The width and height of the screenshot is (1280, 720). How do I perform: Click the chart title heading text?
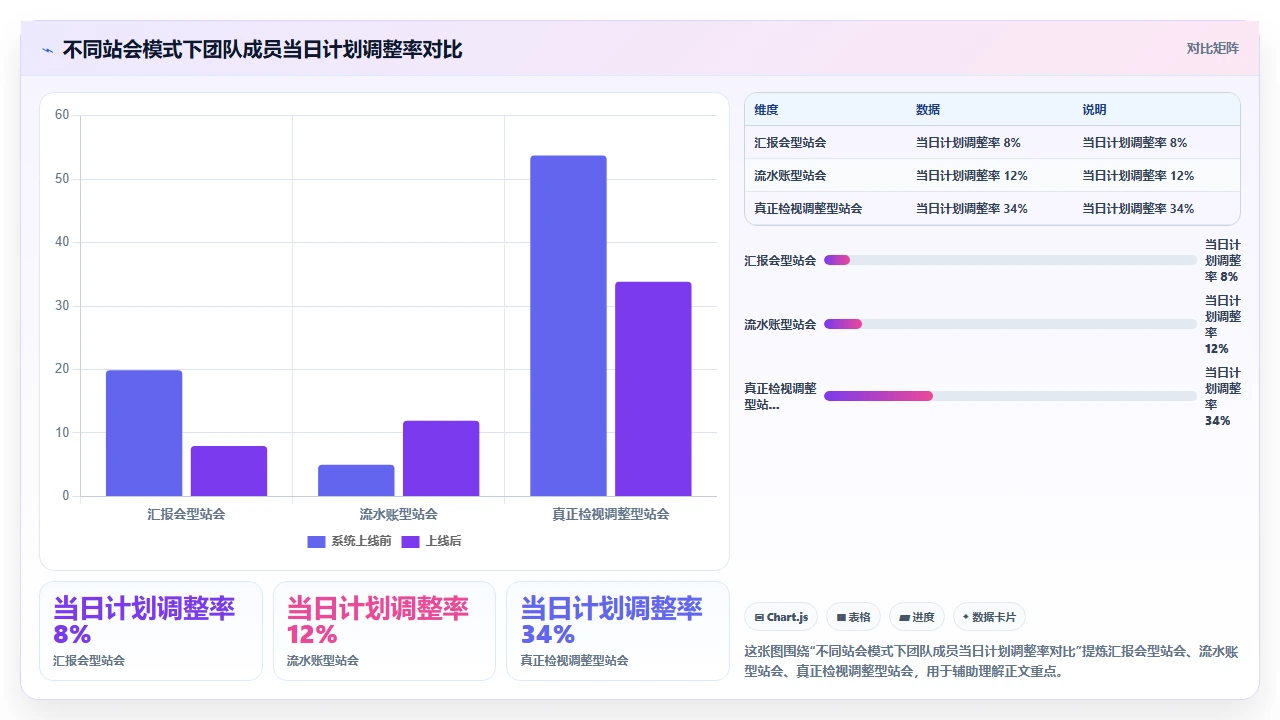(262, 49)
